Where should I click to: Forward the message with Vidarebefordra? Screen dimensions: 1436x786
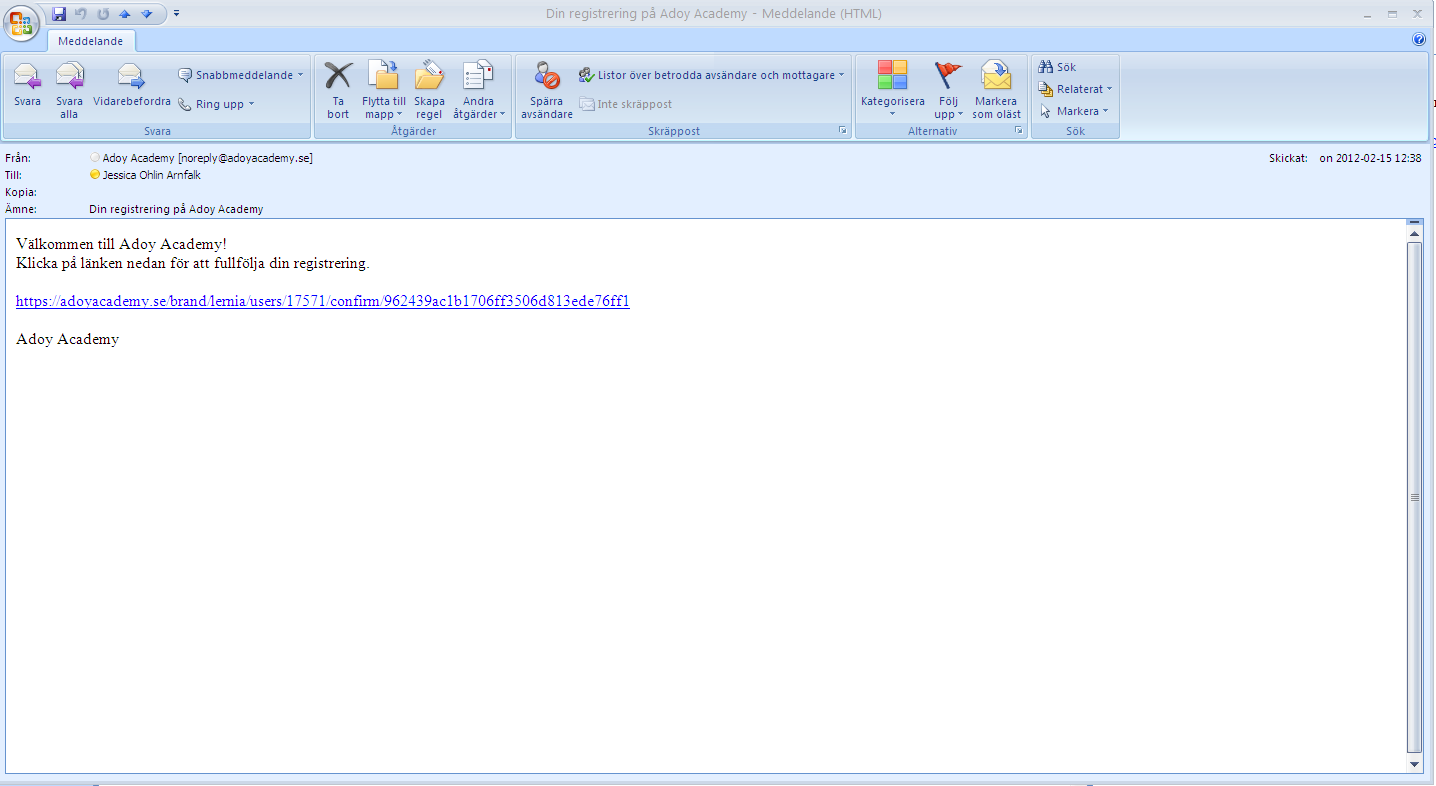tap(132, 84)
